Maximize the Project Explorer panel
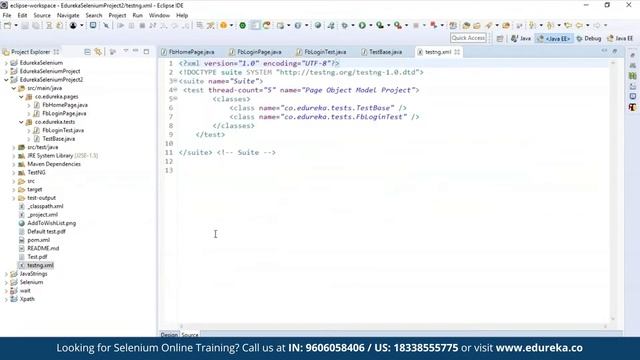 (146, 51)
